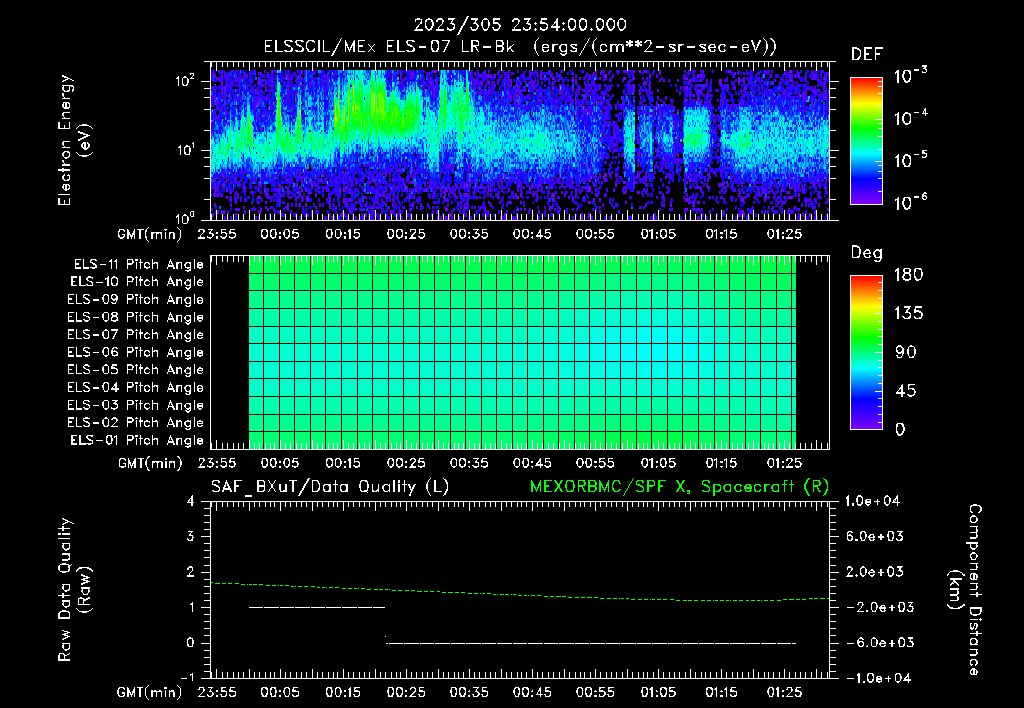Click the GMT(min) label under the bottom plot
Viewport: 1024px width, 708px height.
[150, 692]
